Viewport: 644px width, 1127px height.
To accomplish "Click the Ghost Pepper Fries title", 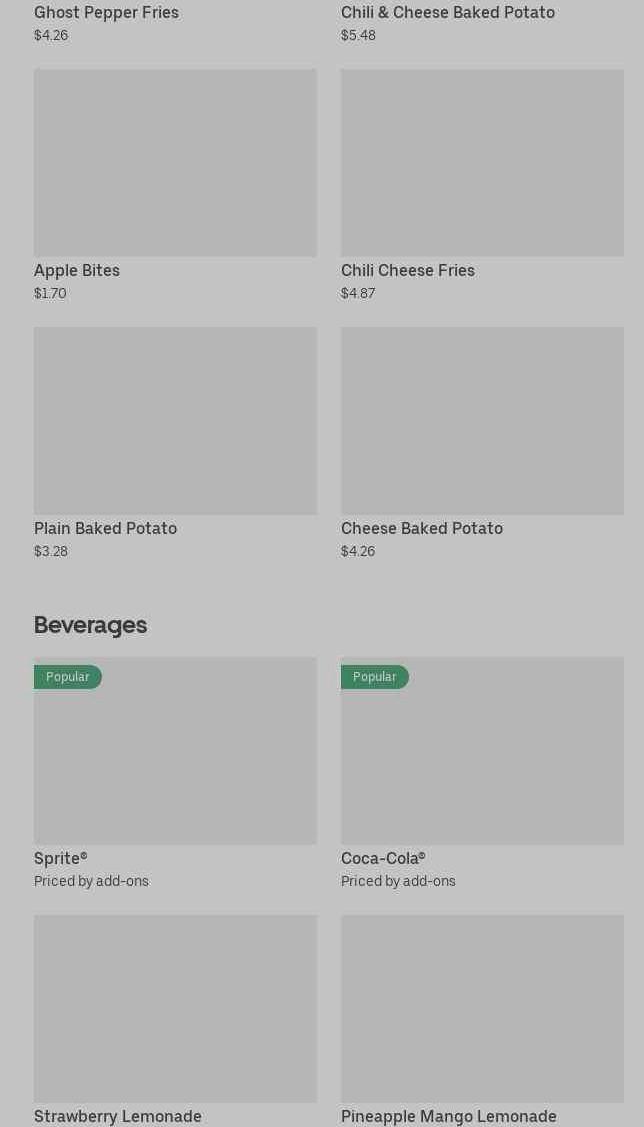I will (x=106, y=12).
